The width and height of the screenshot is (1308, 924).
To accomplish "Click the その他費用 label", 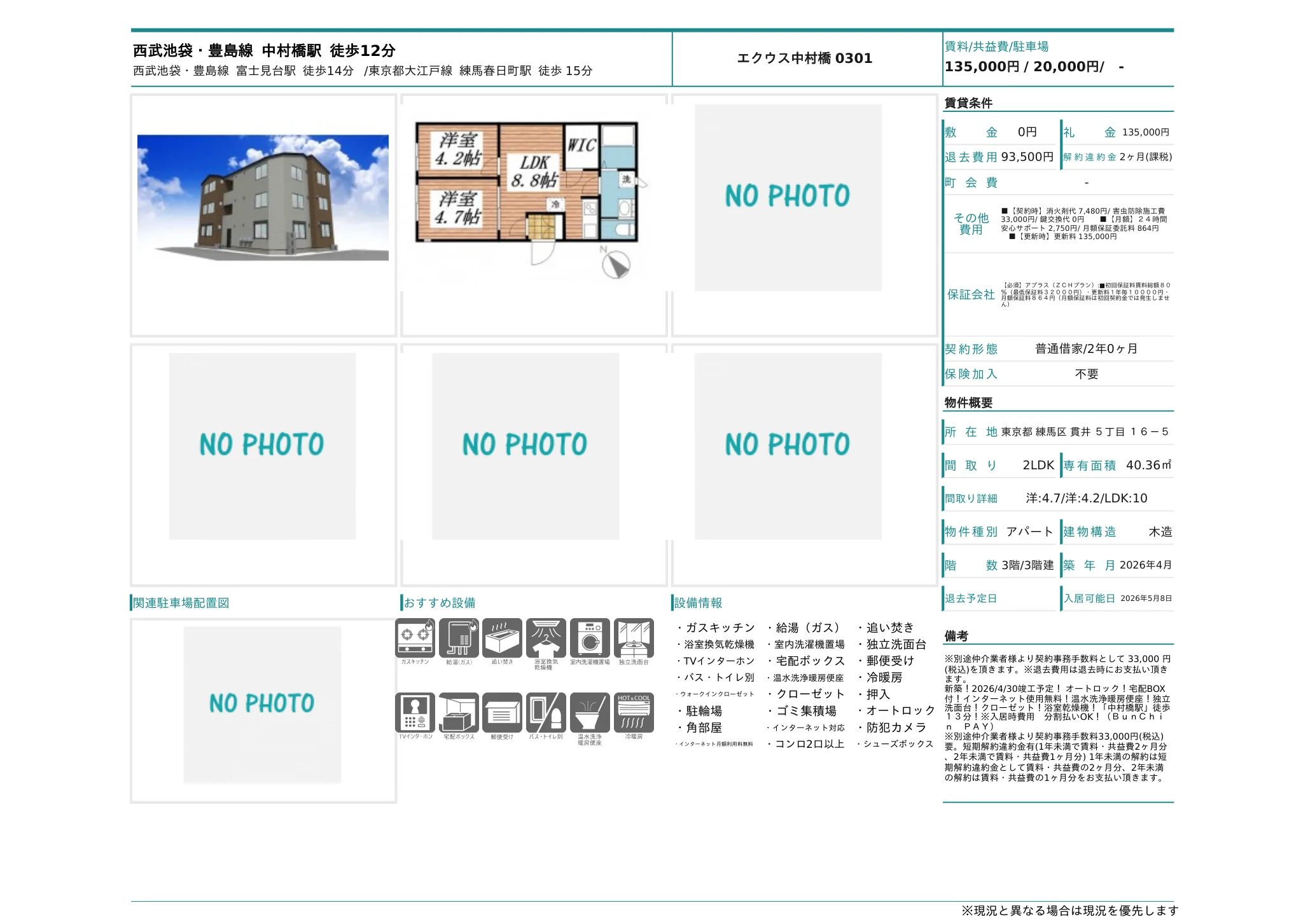I will 971,224.
